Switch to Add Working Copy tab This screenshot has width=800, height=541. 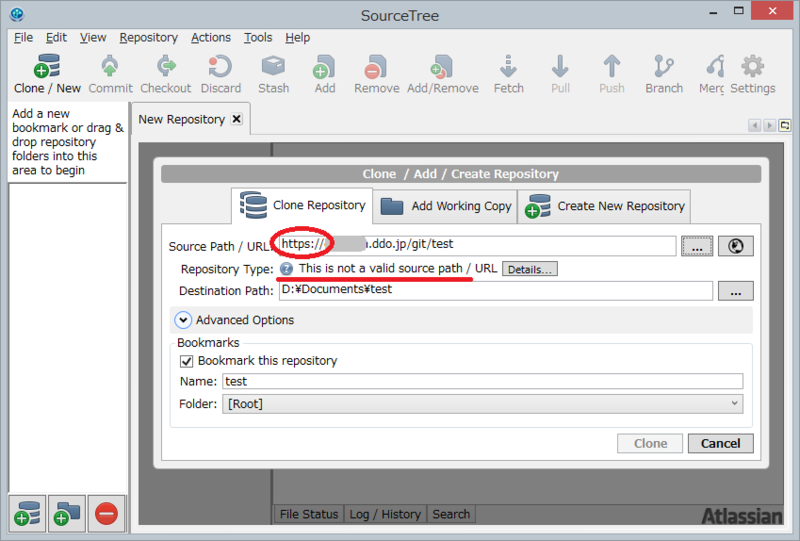(x=445, y=206)
